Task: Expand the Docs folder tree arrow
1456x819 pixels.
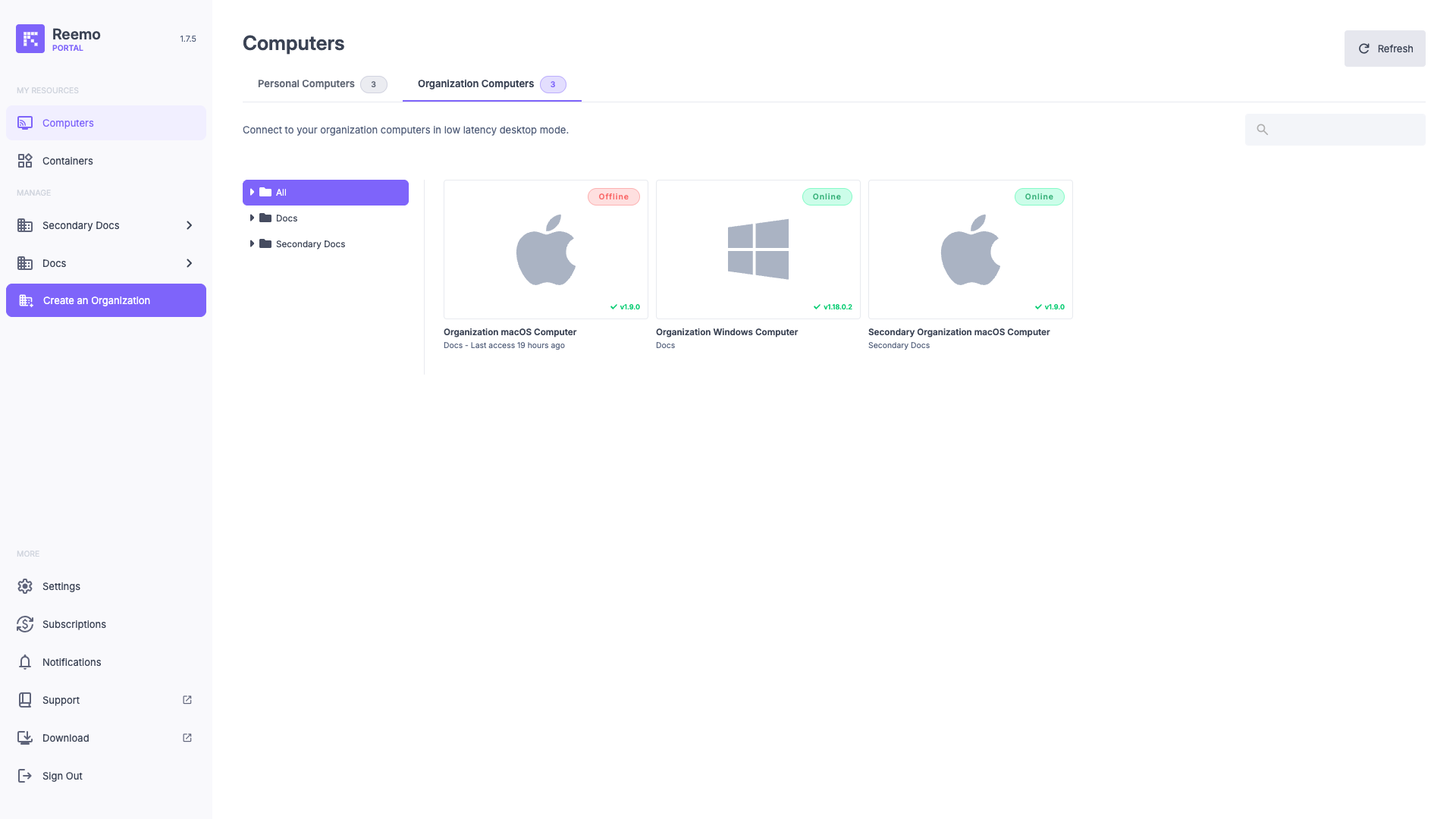Action: coord(252,218)
